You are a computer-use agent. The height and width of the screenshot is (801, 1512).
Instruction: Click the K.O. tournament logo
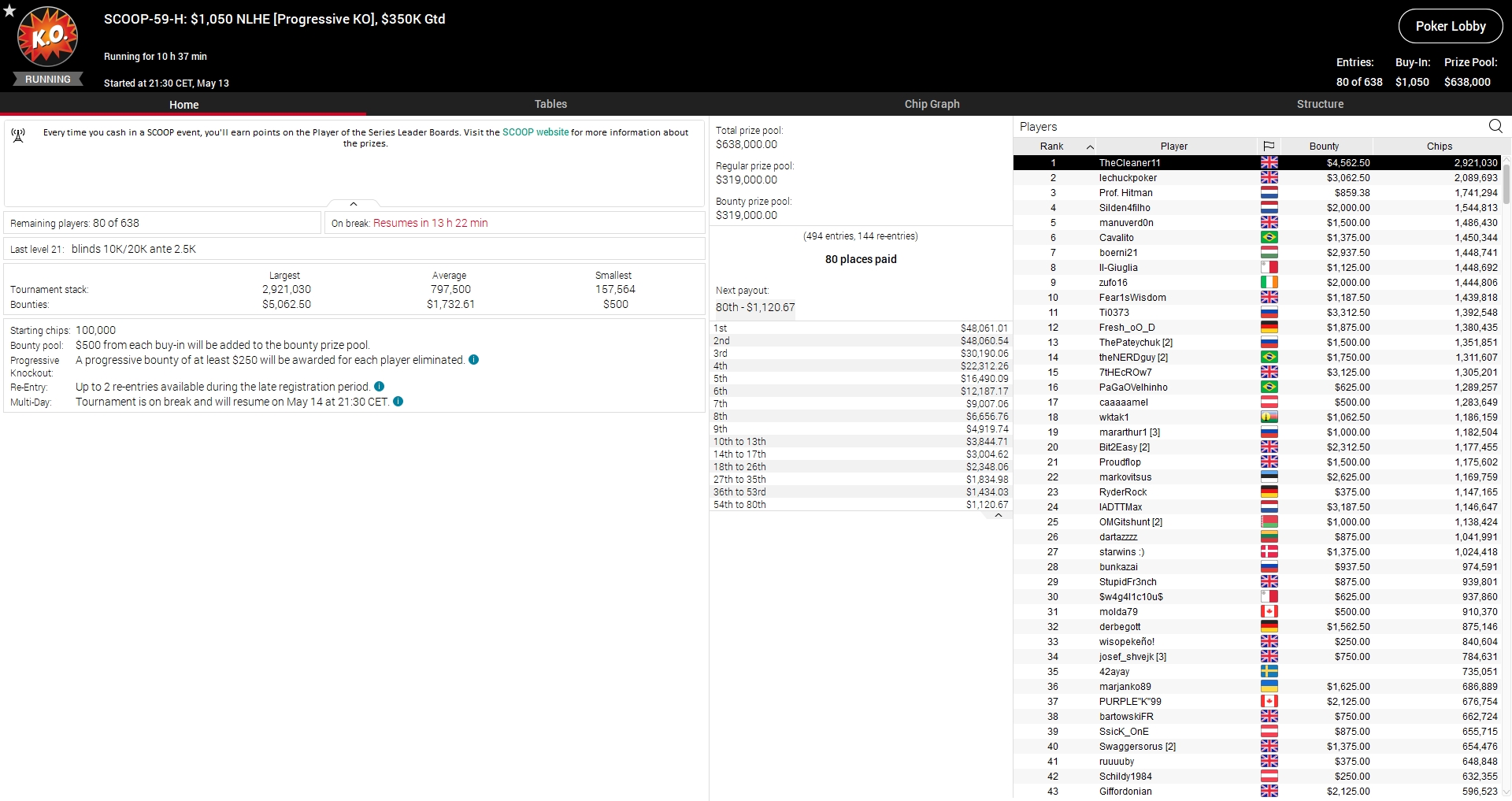(x=48, y=36)
